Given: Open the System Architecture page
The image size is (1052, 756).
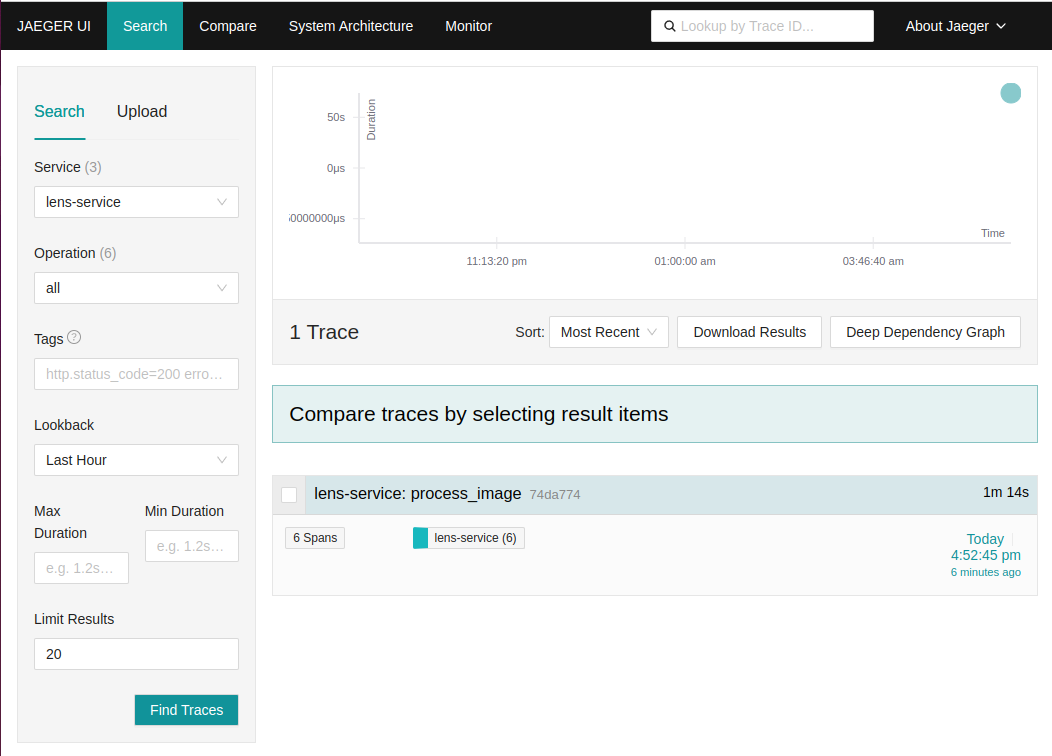Looking at the screenshot, I should point(351,26).
